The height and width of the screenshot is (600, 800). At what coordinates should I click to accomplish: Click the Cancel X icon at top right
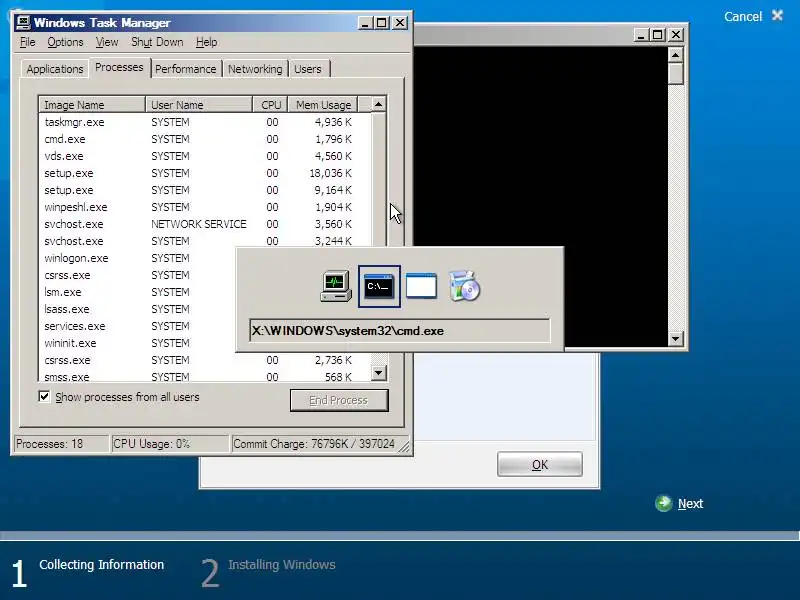point(778,16)
